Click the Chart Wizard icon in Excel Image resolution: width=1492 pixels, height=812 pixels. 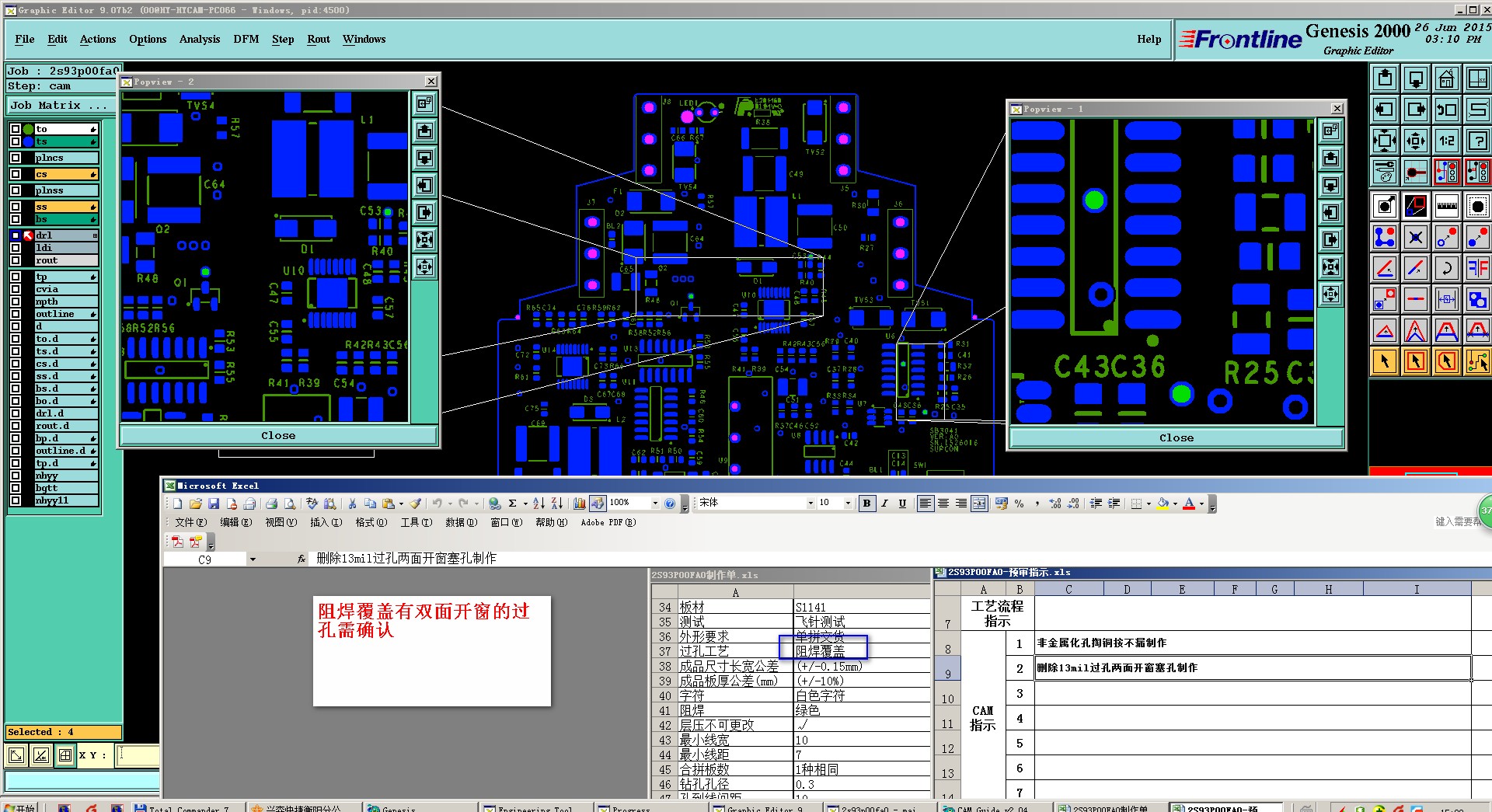click(579, 504)
